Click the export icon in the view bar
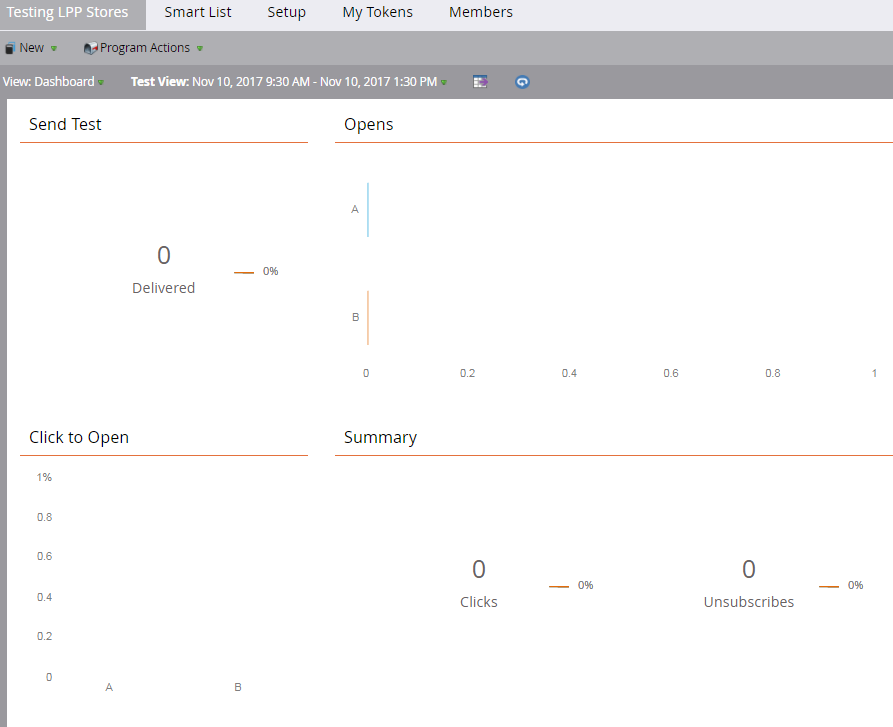 coord(480,82)
